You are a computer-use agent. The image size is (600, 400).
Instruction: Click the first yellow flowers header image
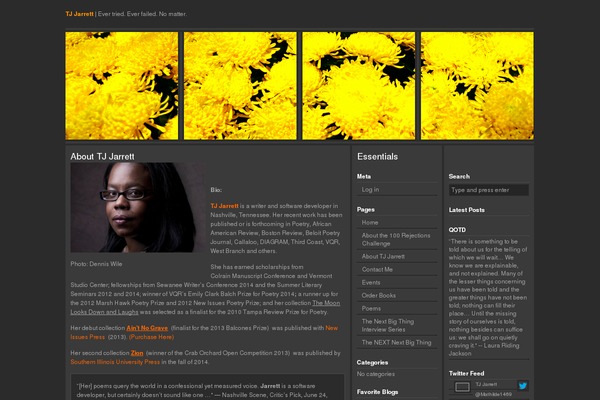coord(122,86)
